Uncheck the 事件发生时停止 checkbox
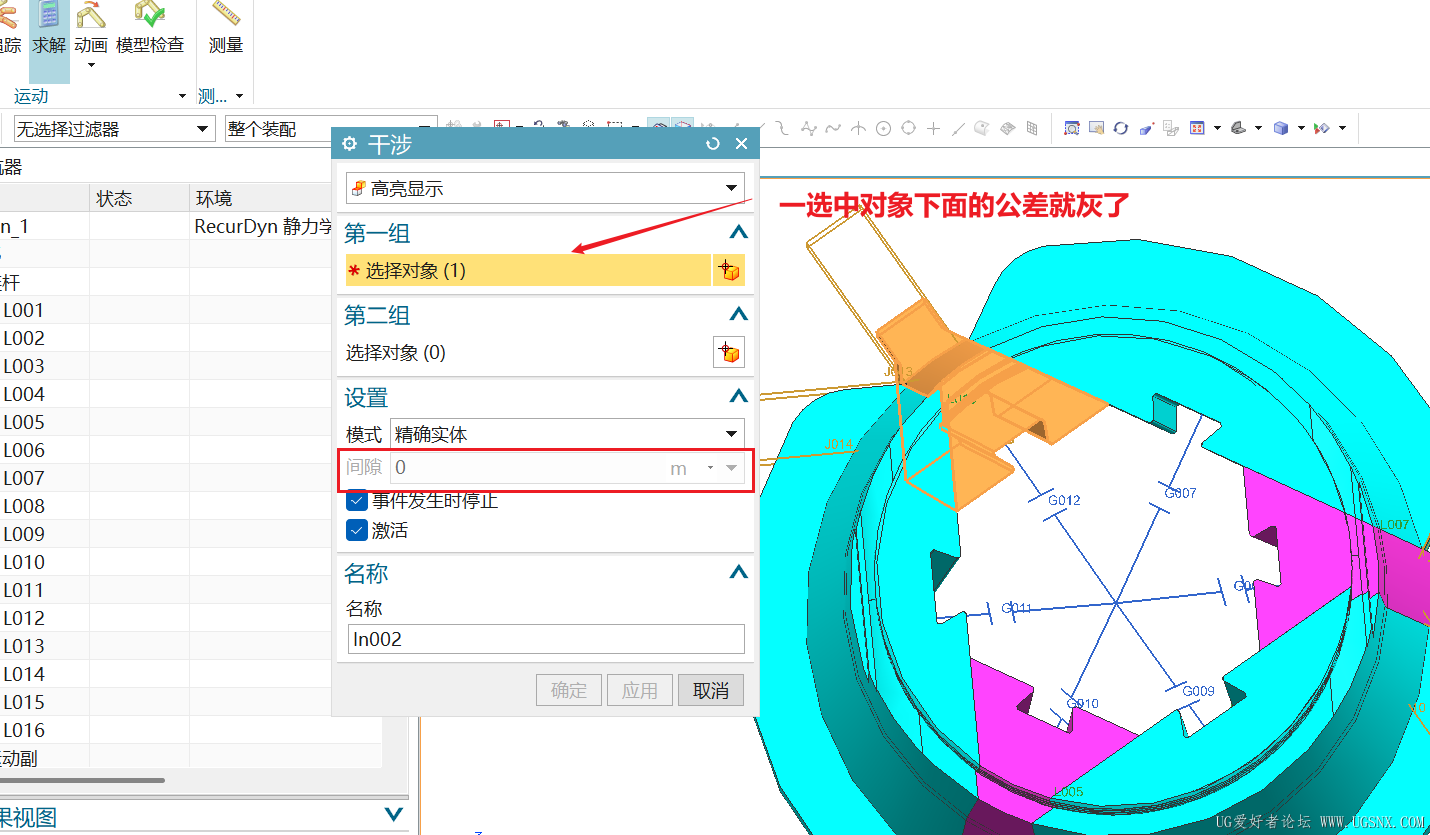This screenshot has height=835, width=1430. pos(356,501)
